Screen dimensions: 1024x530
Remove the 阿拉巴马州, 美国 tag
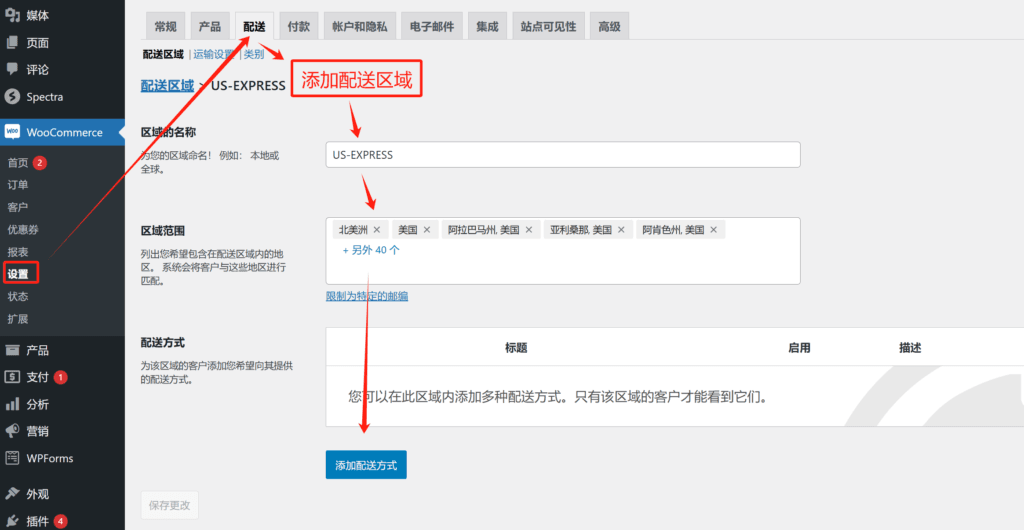point(529,230)
